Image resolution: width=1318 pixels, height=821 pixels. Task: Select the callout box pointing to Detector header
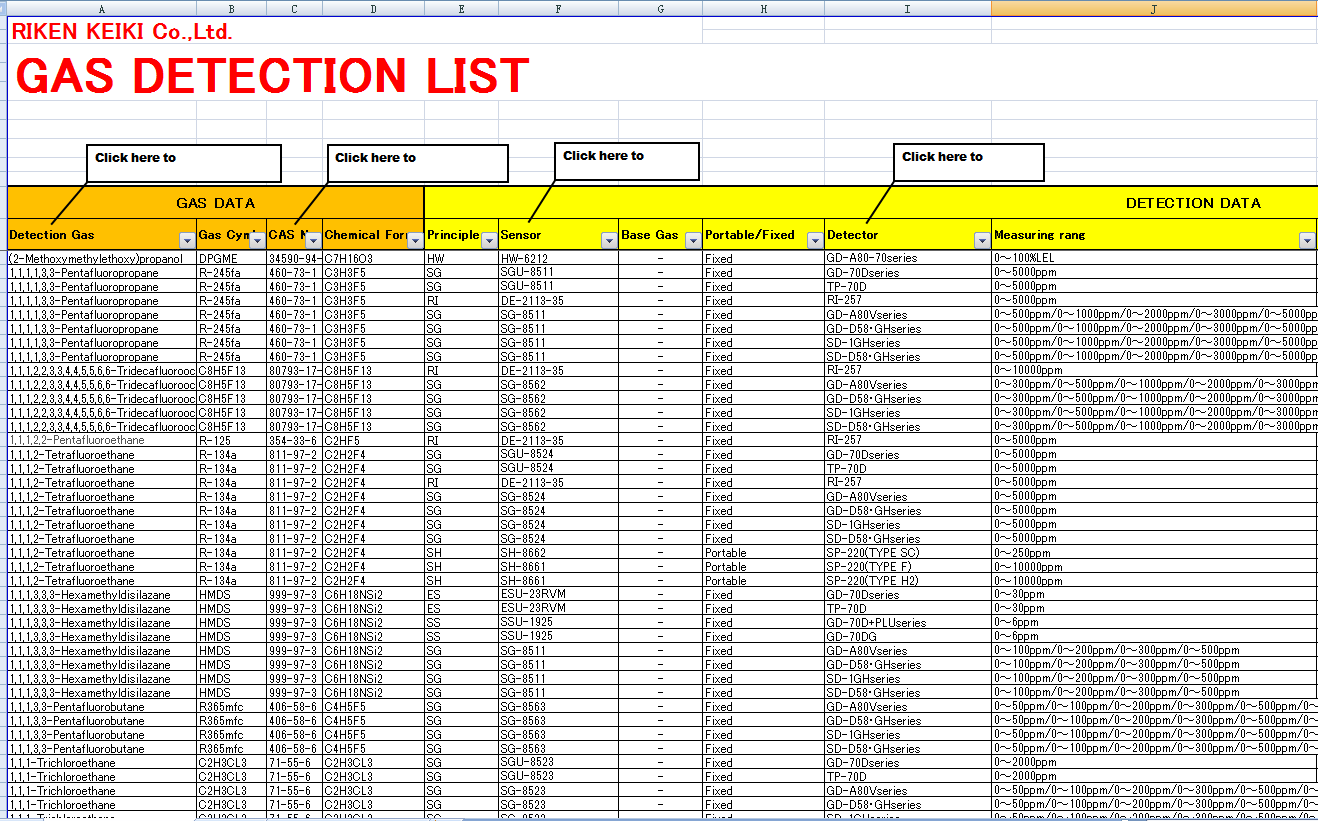968,162
